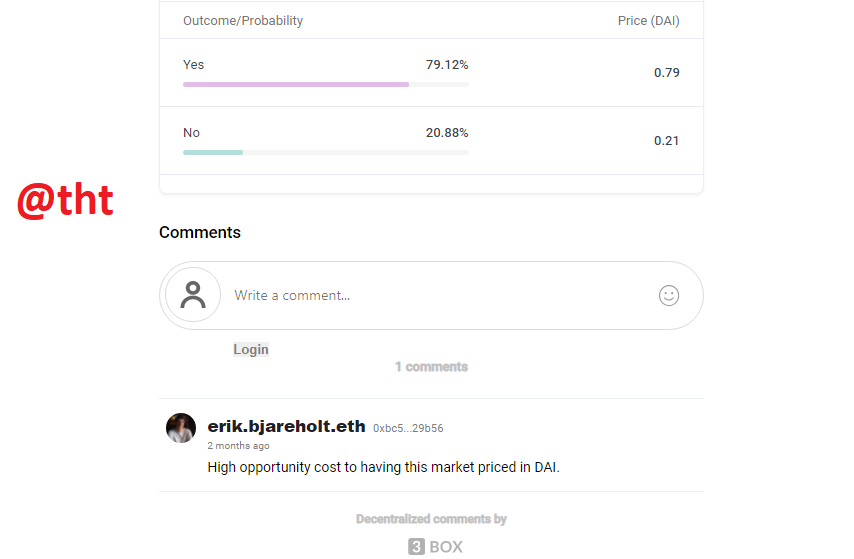
Task: Click the red @tht watermark
Action: tap(65, 200)
